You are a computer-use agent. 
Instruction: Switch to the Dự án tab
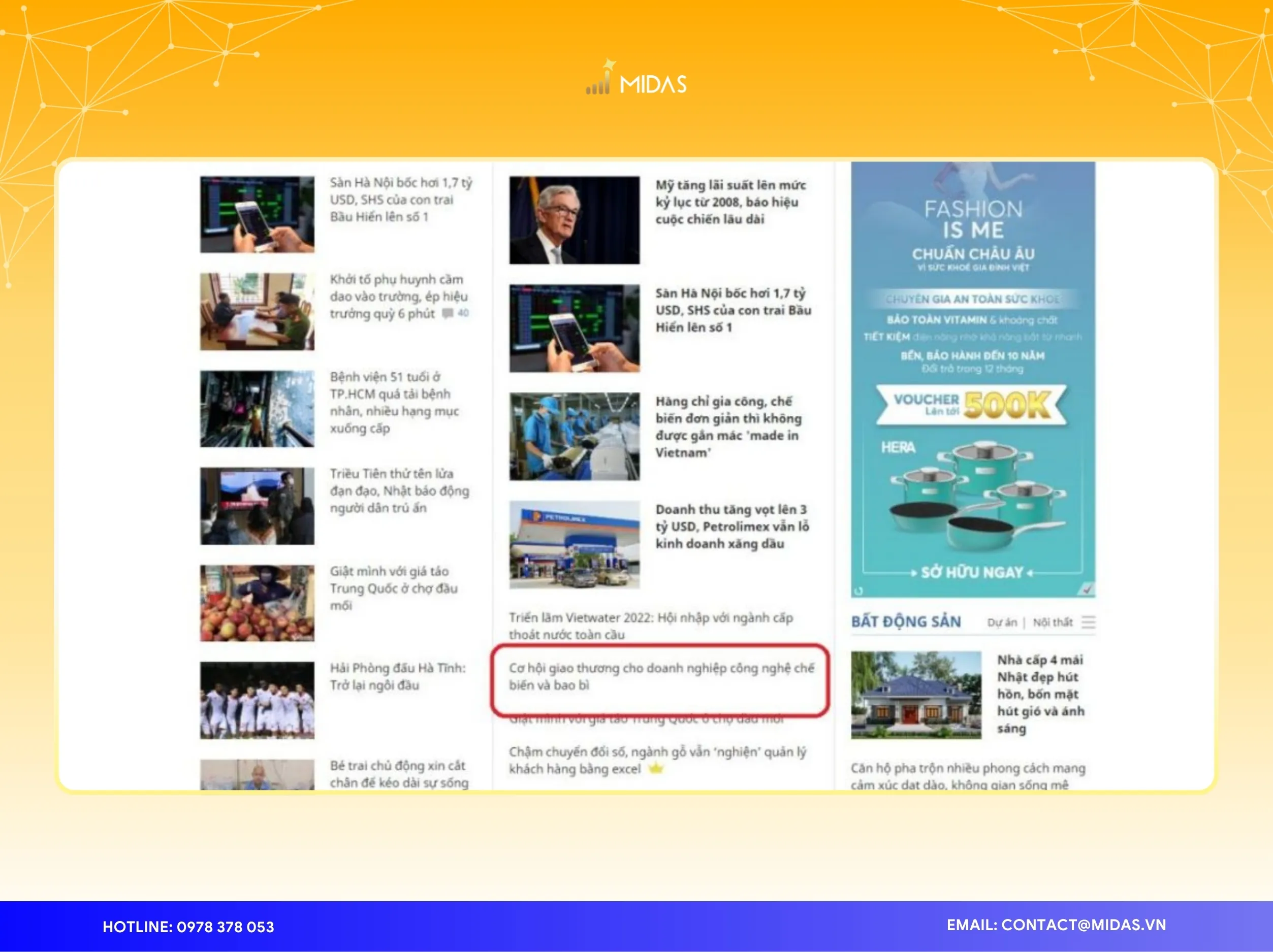[1003, 622]
